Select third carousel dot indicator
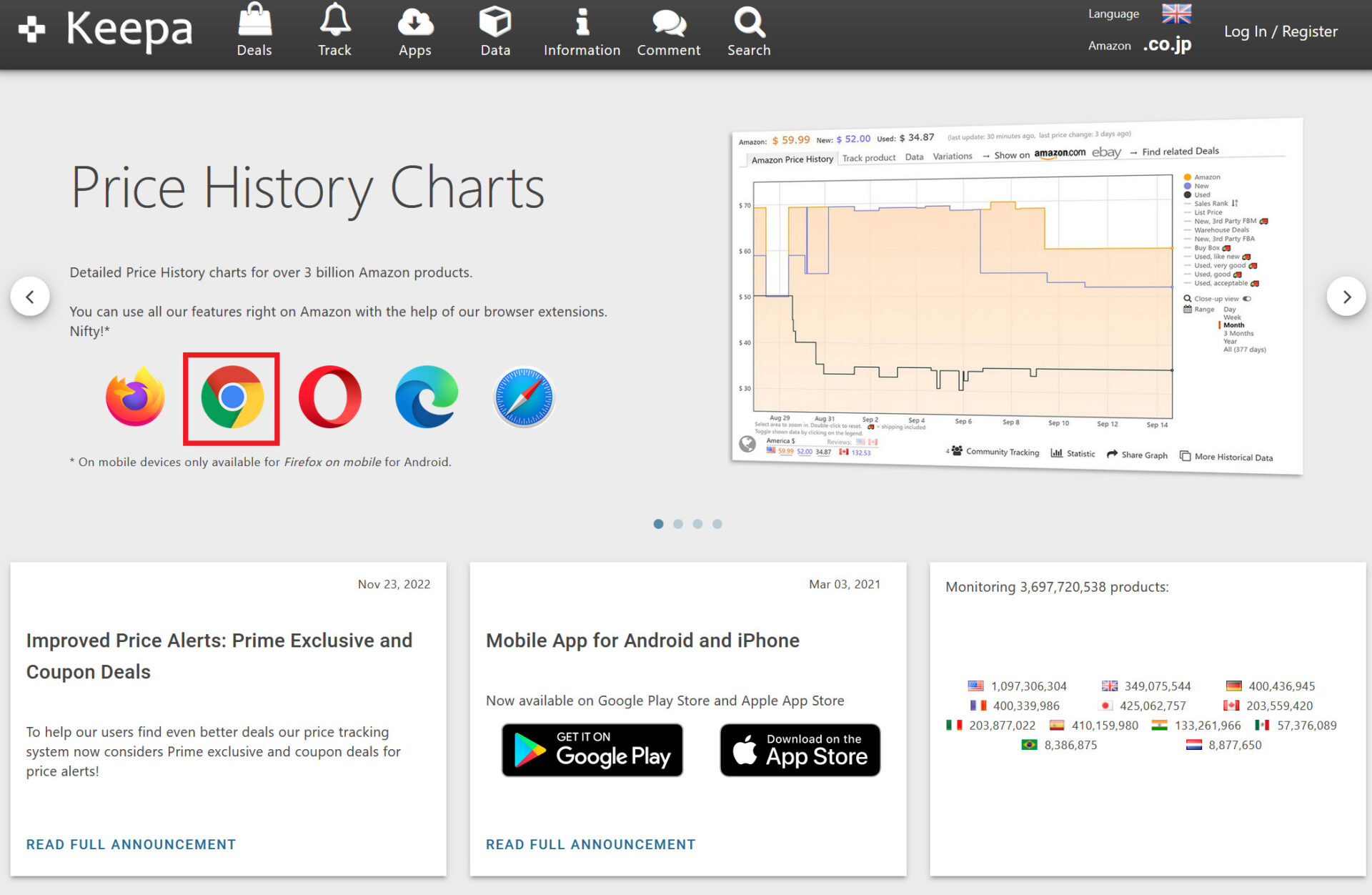 [x=697, y=524]
